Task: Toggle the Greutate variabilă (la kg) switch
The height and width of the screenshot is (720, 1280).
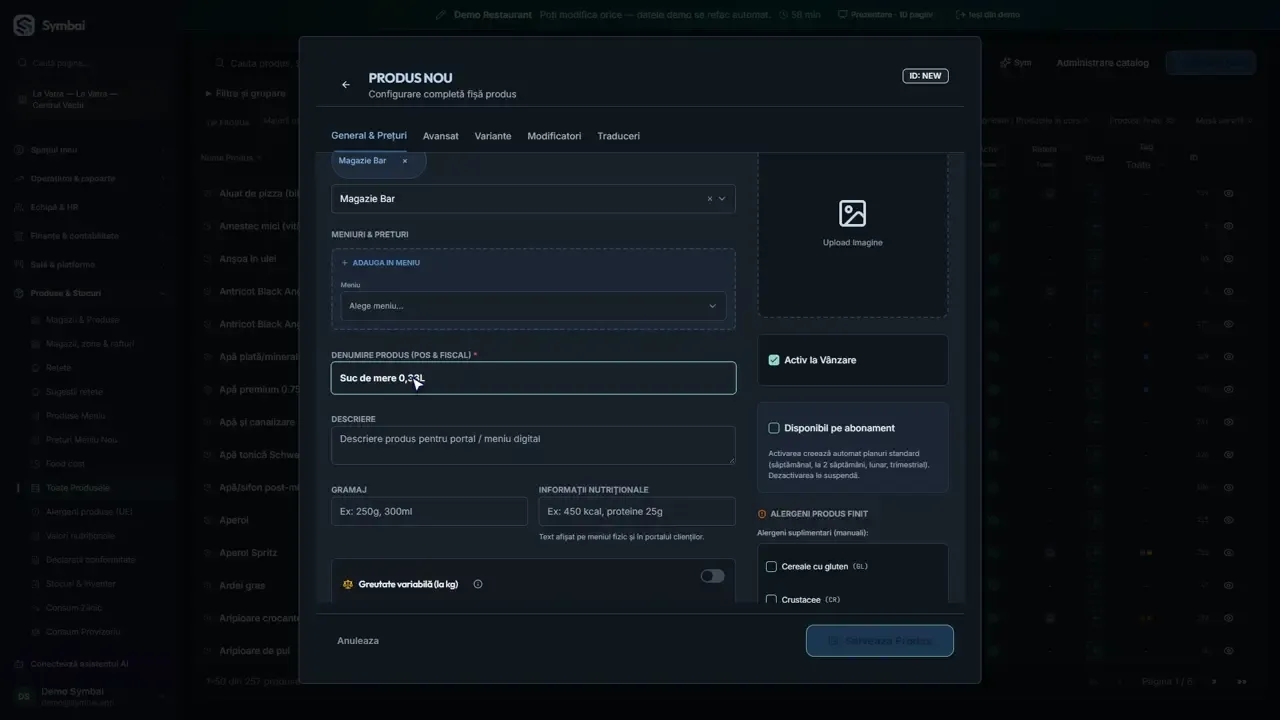Action: tap(712, 576)
